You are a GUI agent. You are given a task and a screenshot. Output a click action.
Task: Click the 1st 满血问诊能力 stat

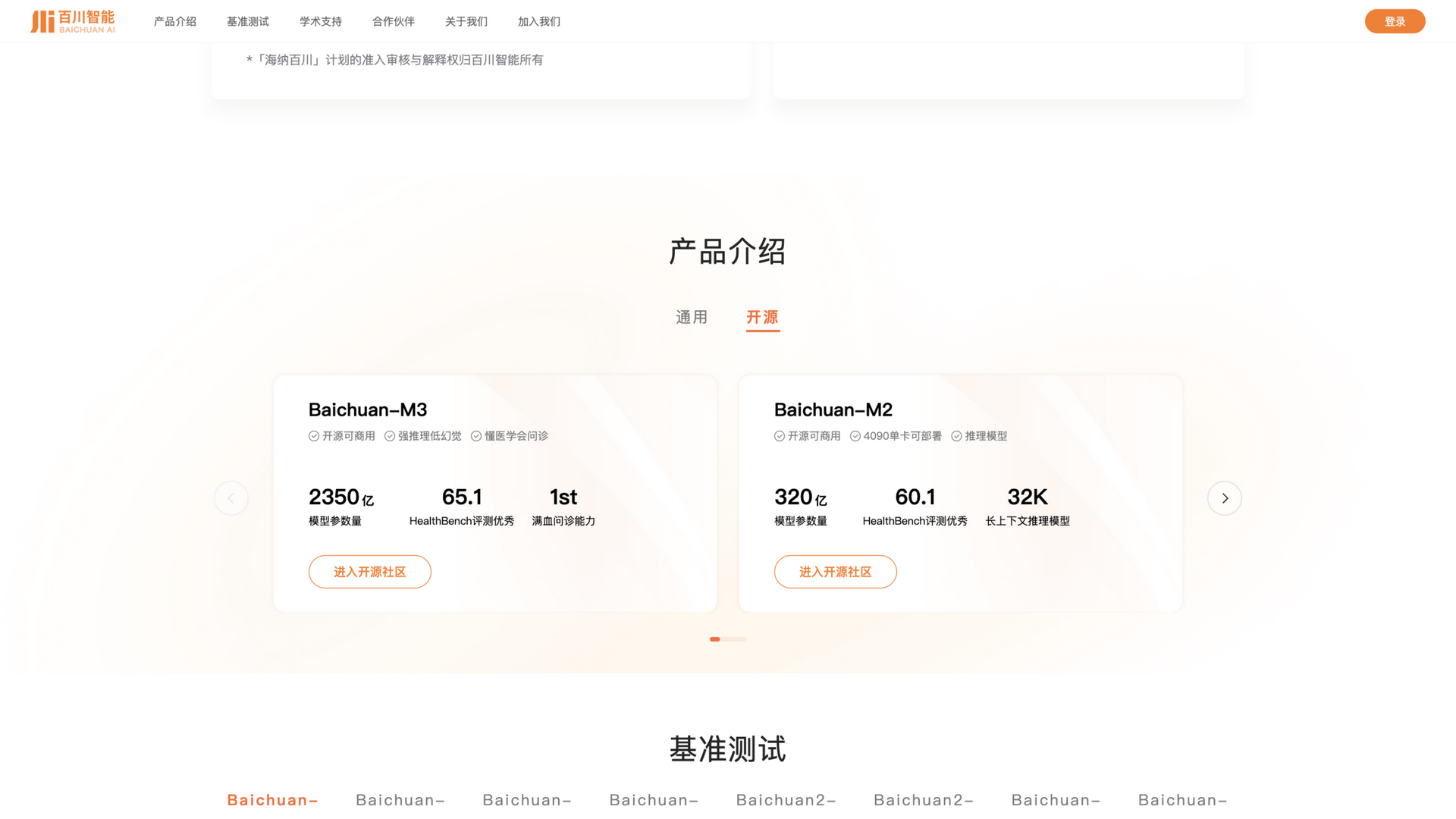563,506
